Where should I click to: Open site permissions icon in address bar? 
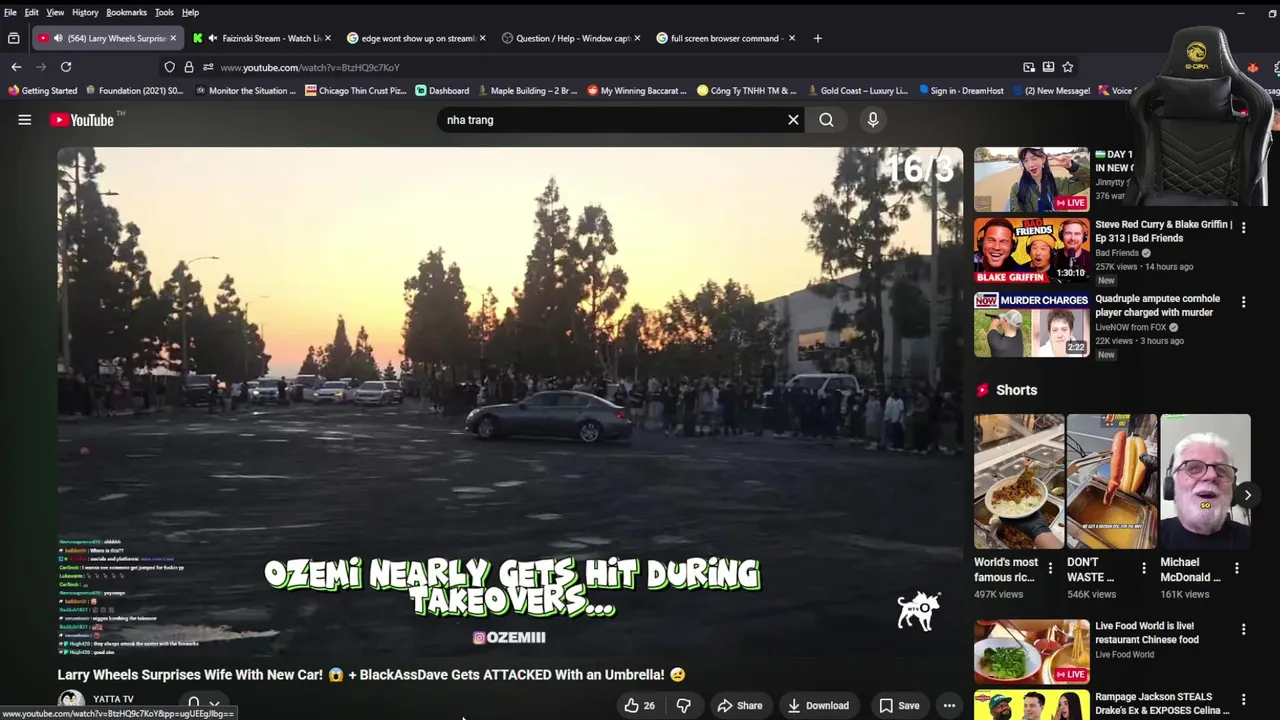point(207,67)
